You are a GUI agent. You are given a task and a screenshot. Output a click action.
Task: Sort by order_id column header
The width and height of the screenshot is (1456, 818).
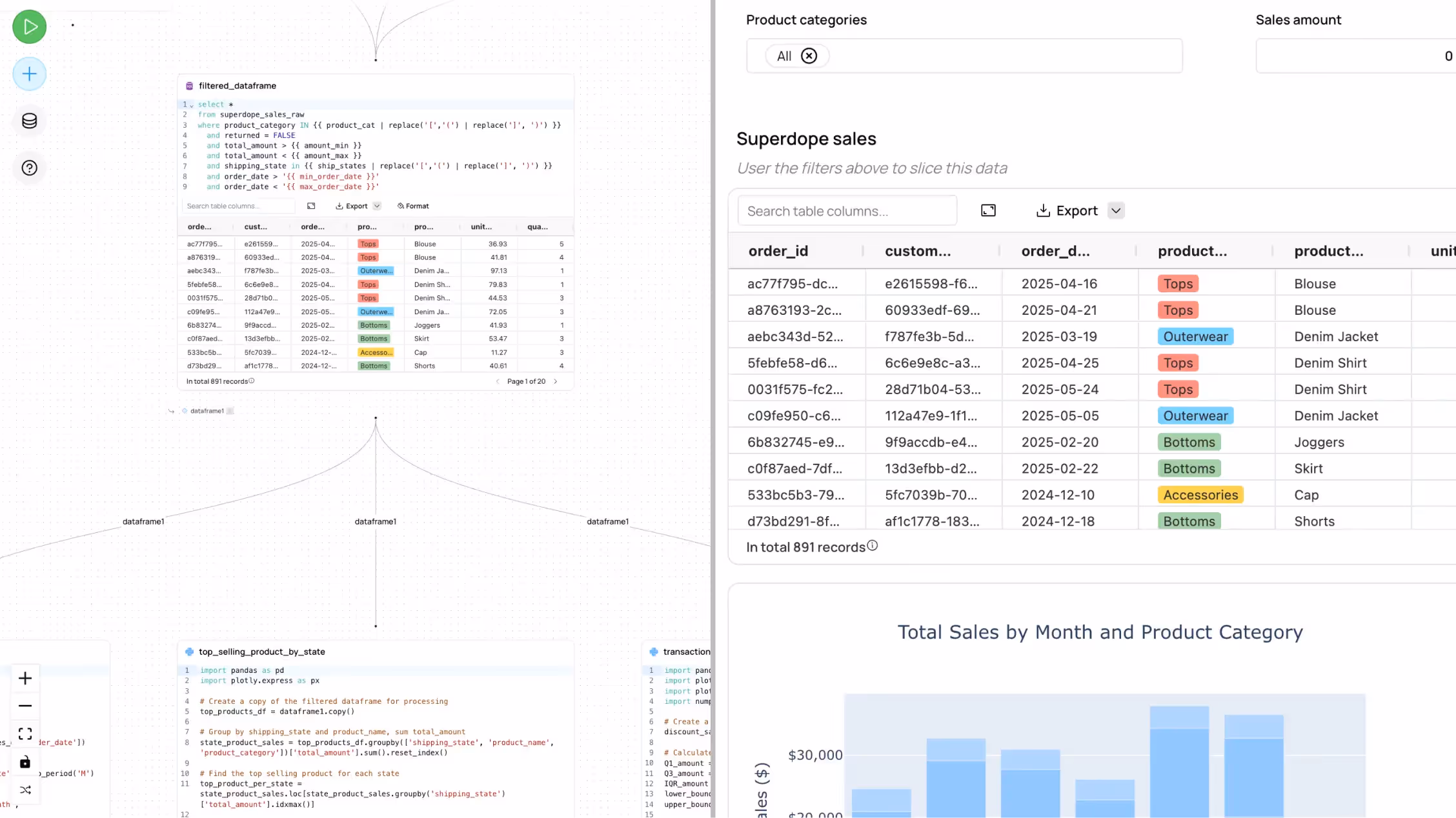[x=778, y=251]
